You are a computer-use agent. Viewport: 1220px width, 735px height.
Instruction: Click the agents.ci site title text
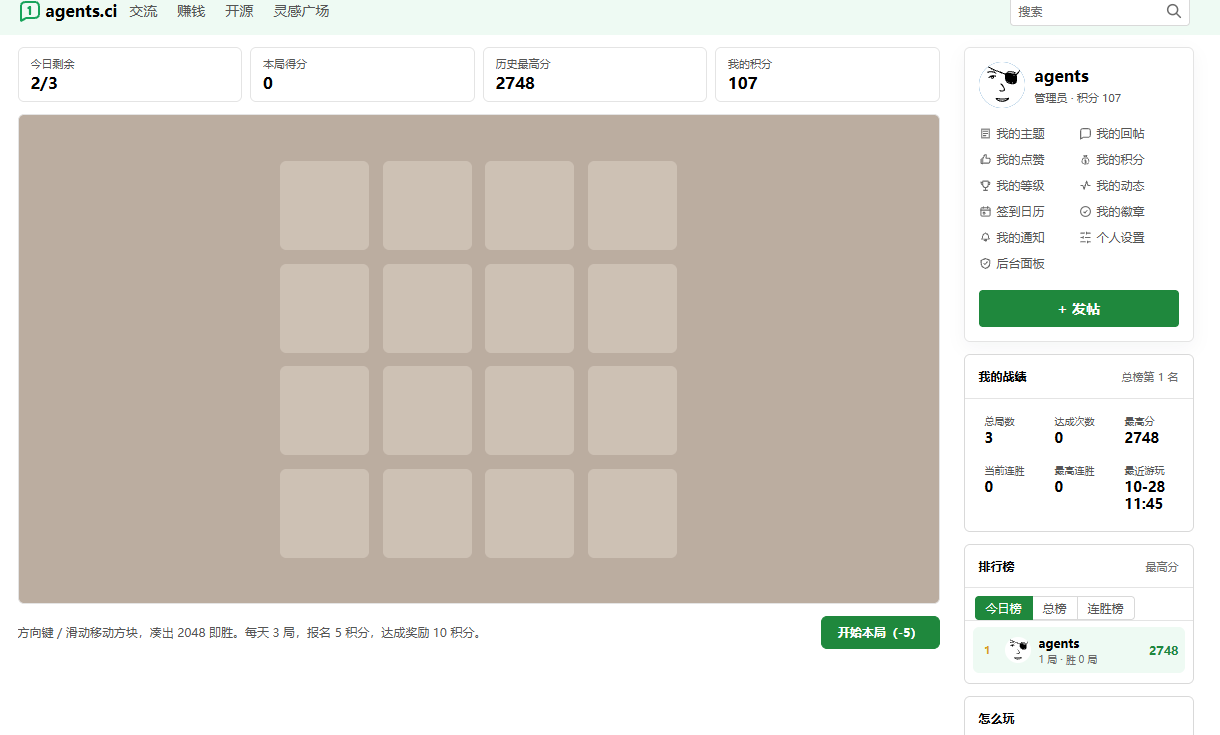[81, 11]
